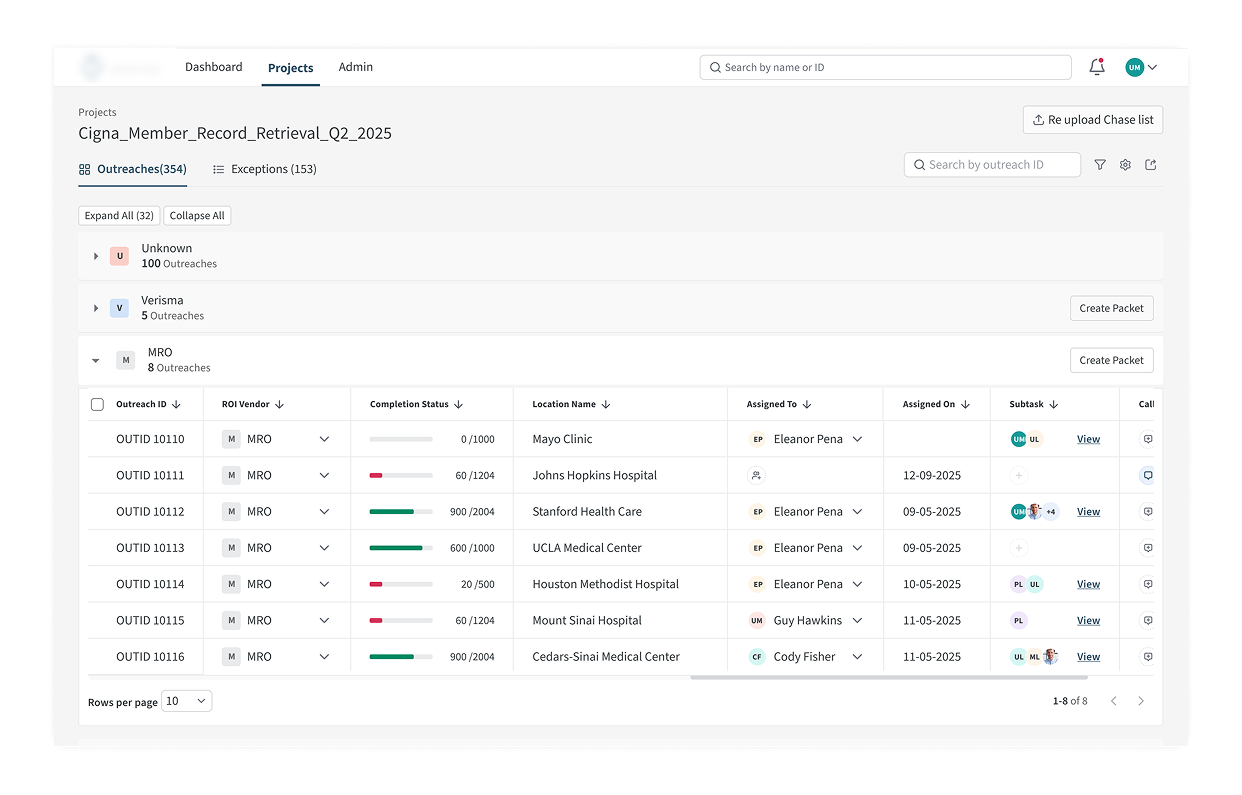1242x795 pixels.
Task: Switch to the Exceptions (153) tab
Action: (265, 169)
